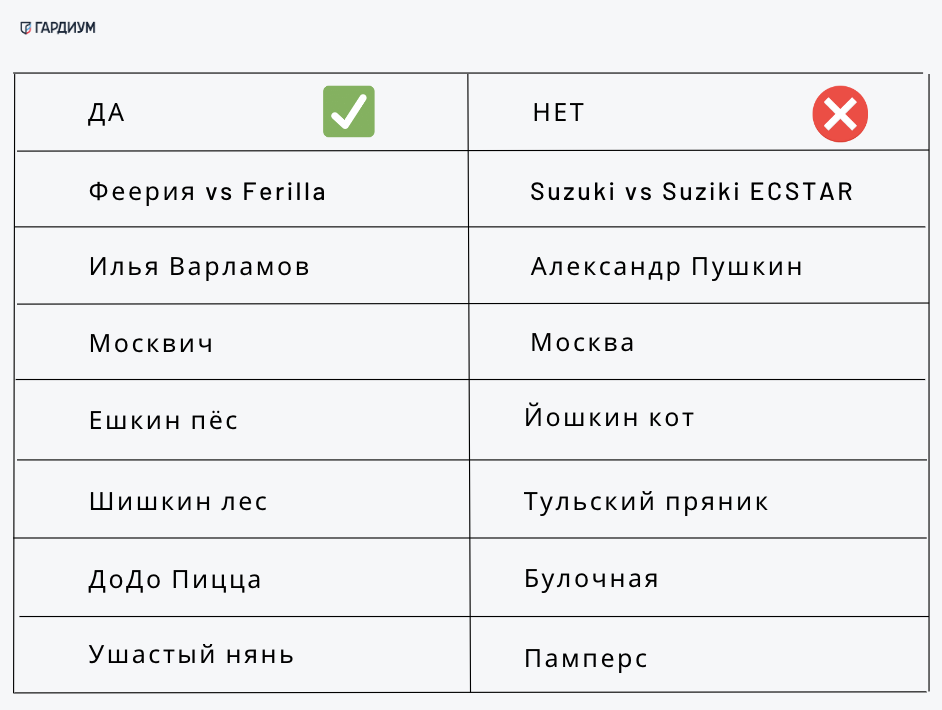Click the green checkmark icon

tap(348, 111)
